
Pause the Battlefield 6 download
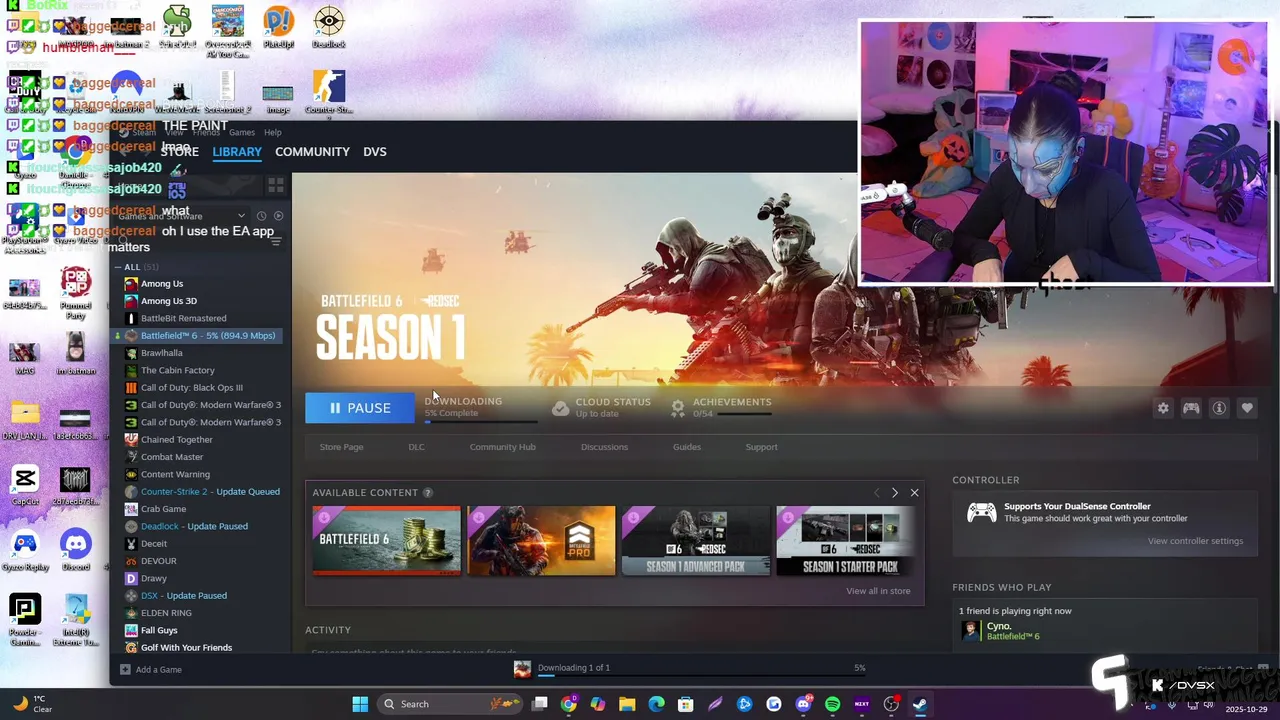[x=359, y=408]
